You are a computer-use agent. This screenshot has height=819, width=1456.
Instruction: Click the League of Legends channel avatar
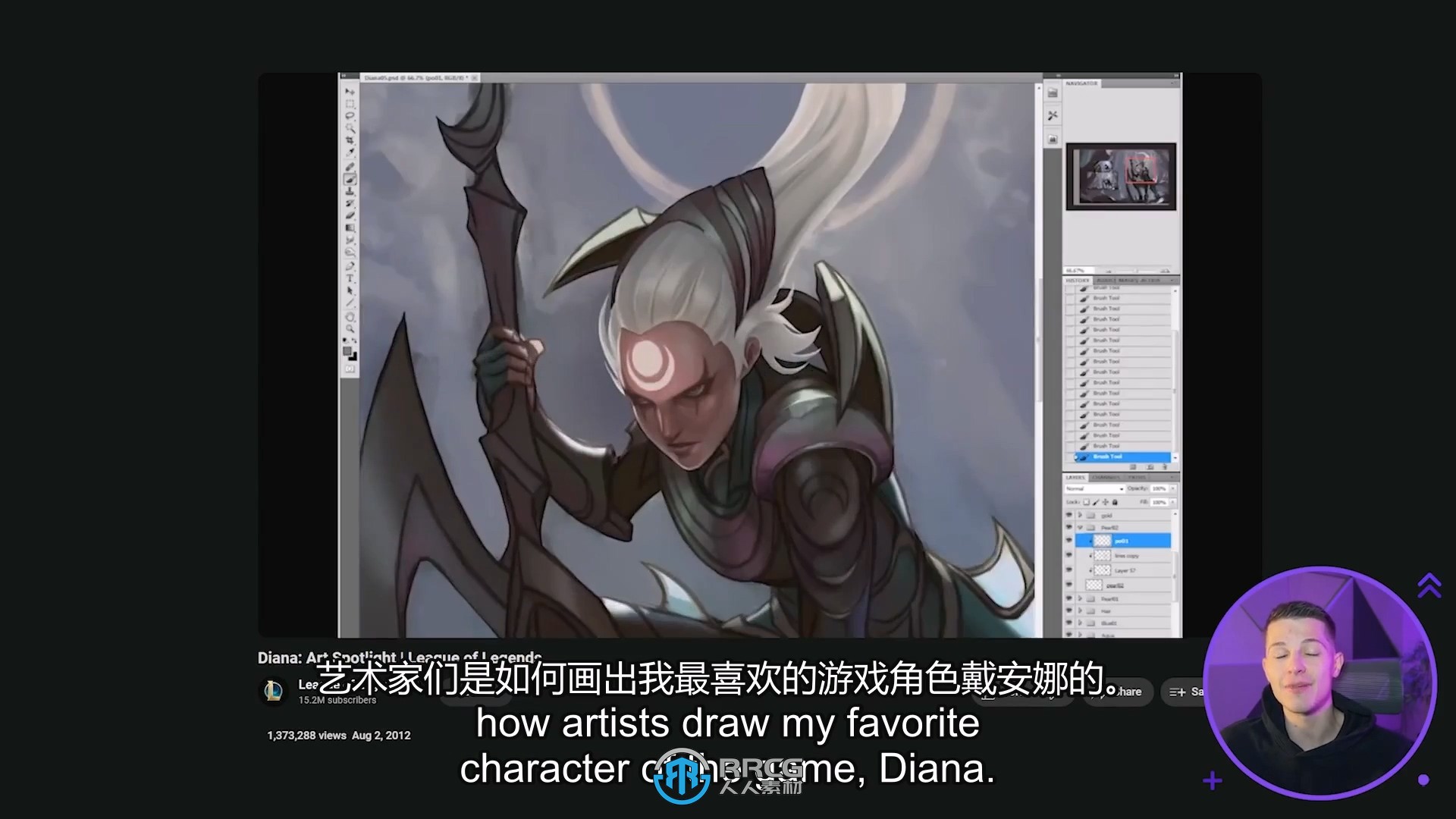(x=274, y=691)
